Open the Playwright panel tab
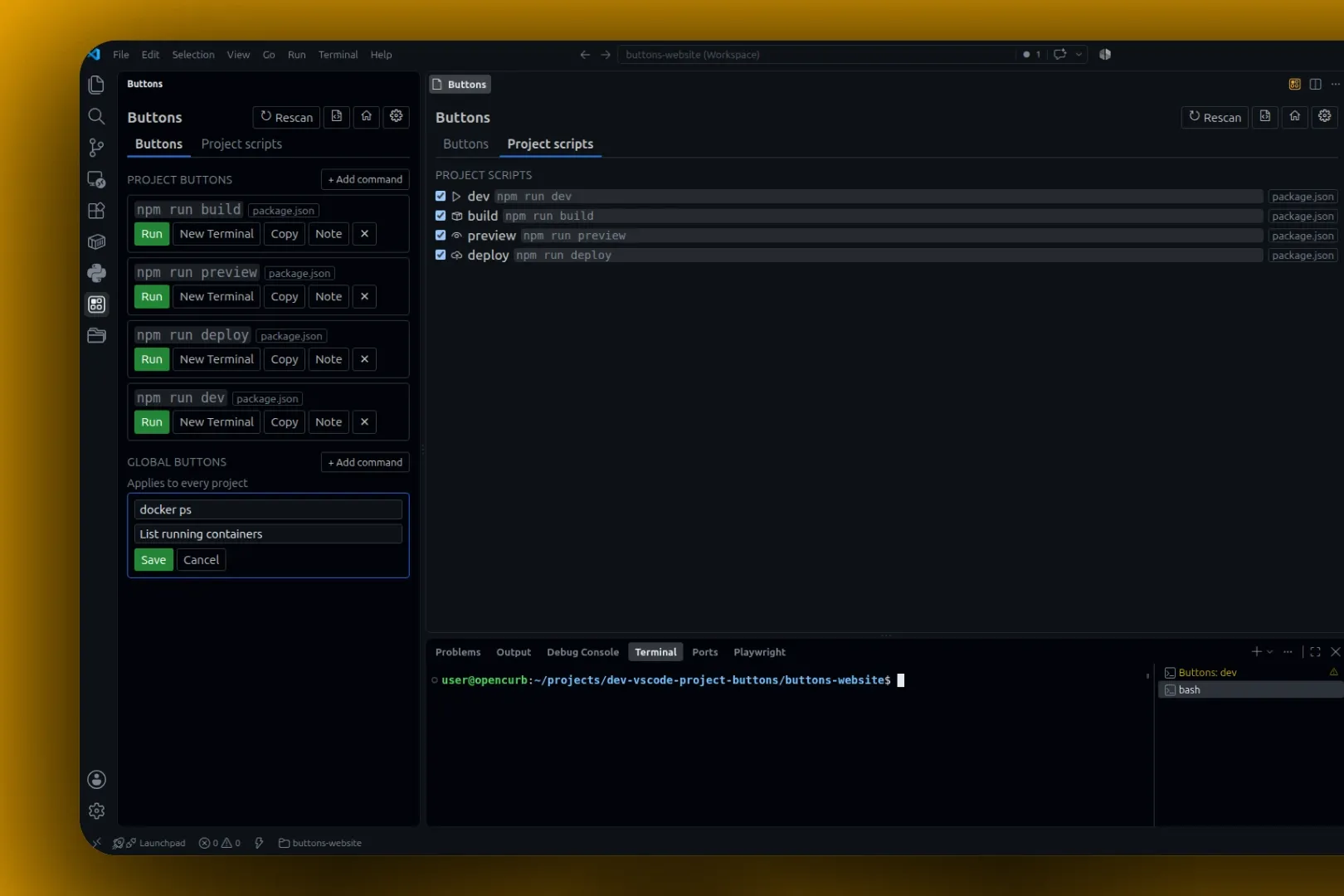1344x896 pixels. pyautogui.click(x=759, y=652)
